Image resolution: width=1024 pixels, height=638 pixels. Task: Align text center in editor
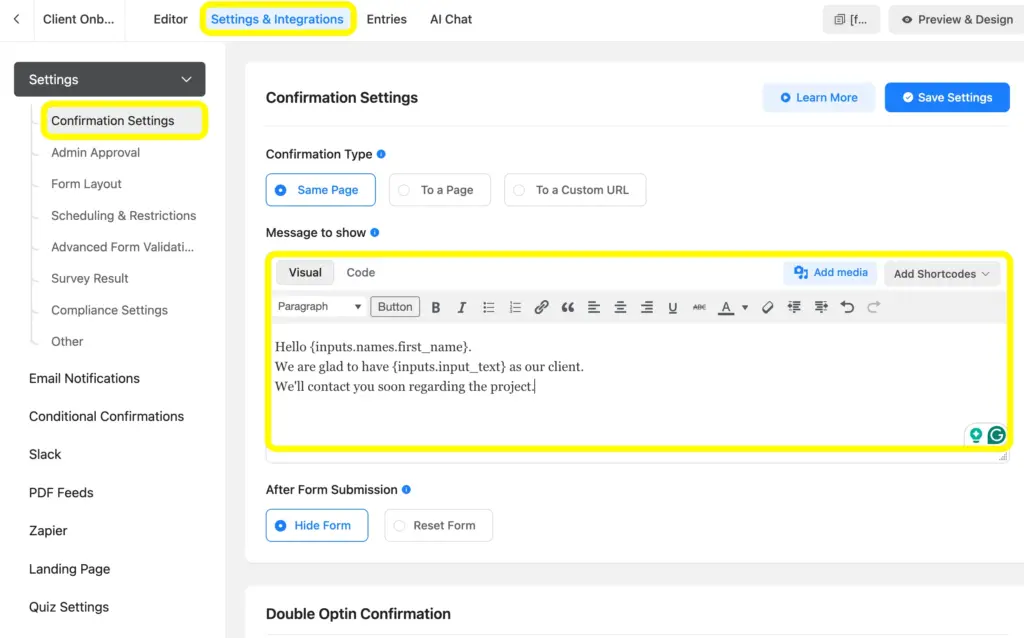(620, 307)
